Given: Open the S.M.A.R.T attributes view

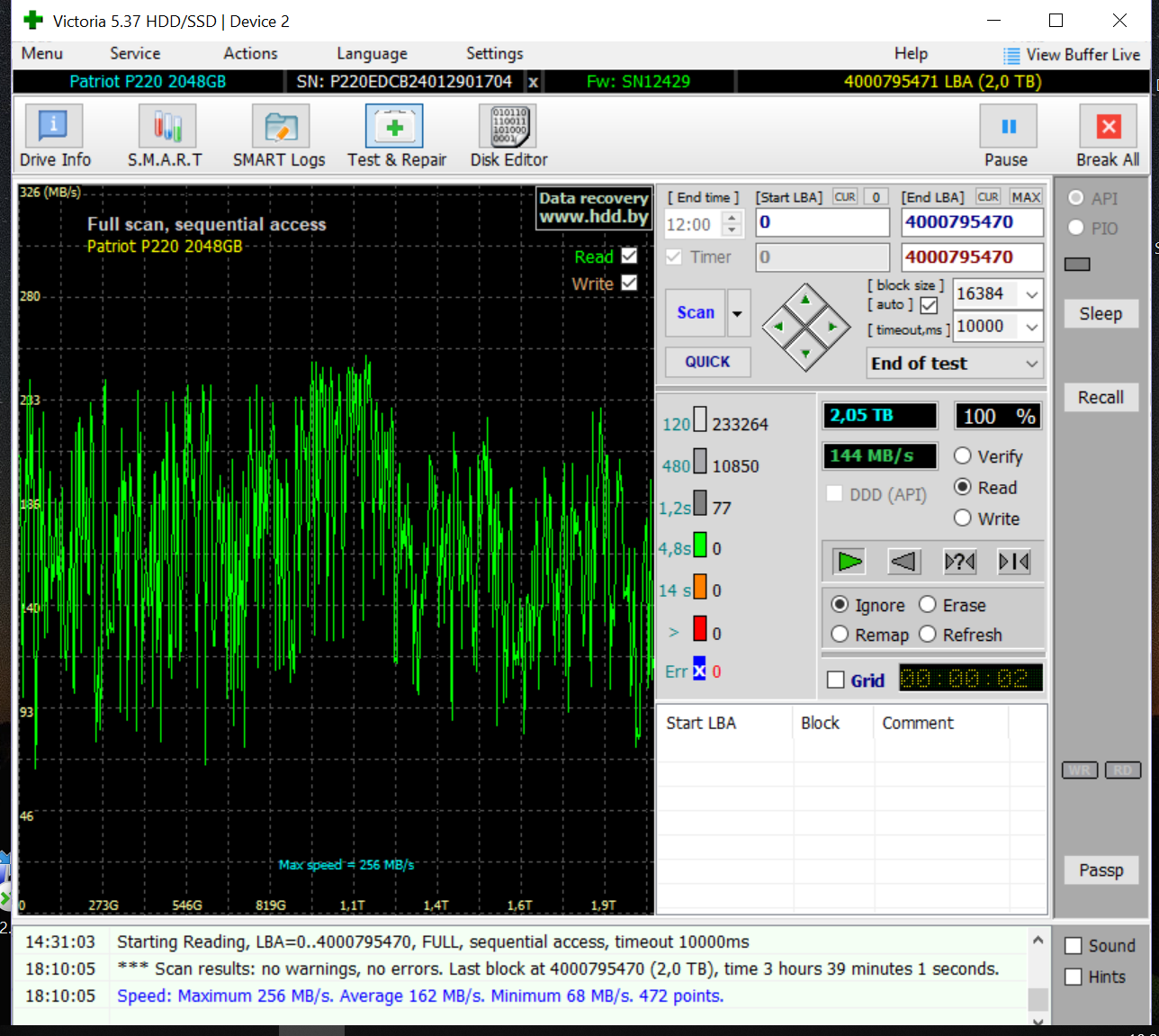Looking at the screenshot, I should point(166,127).
